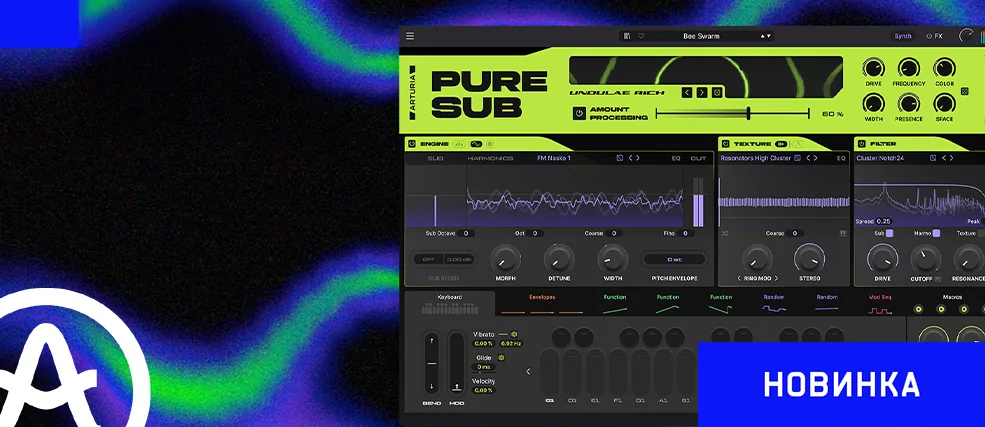985x427 pixels.
Task: Adjust the PRESENCE knob
Action: pos(908,103)
